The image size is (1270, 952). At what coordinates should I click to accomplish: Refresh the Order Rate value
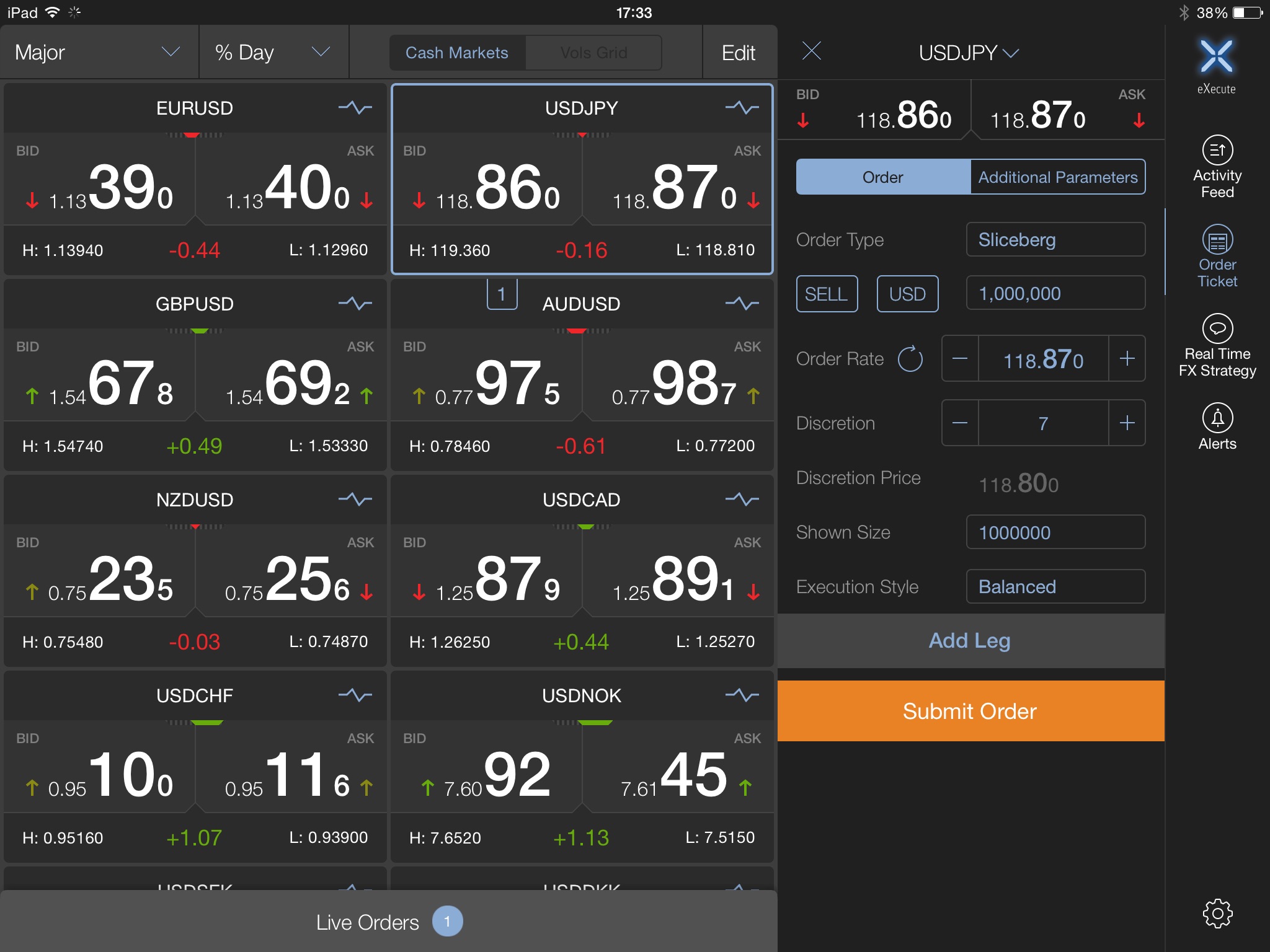coord(910,359)
